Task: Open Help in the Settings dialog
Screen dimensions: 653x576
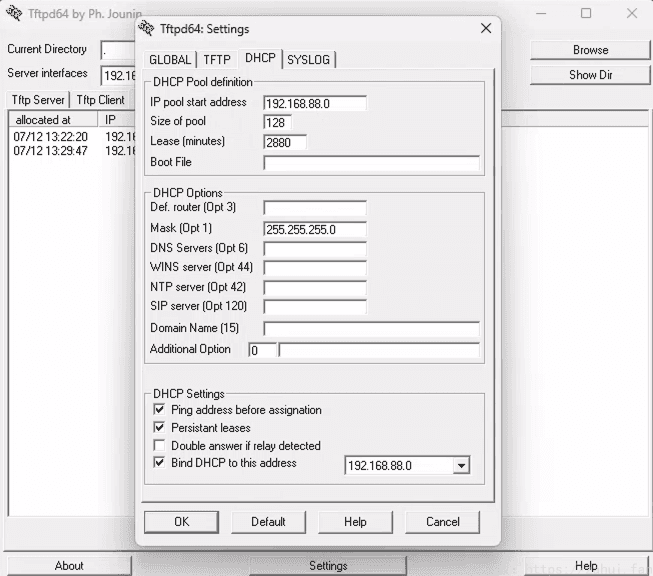Action: click(x=355, y=522)
